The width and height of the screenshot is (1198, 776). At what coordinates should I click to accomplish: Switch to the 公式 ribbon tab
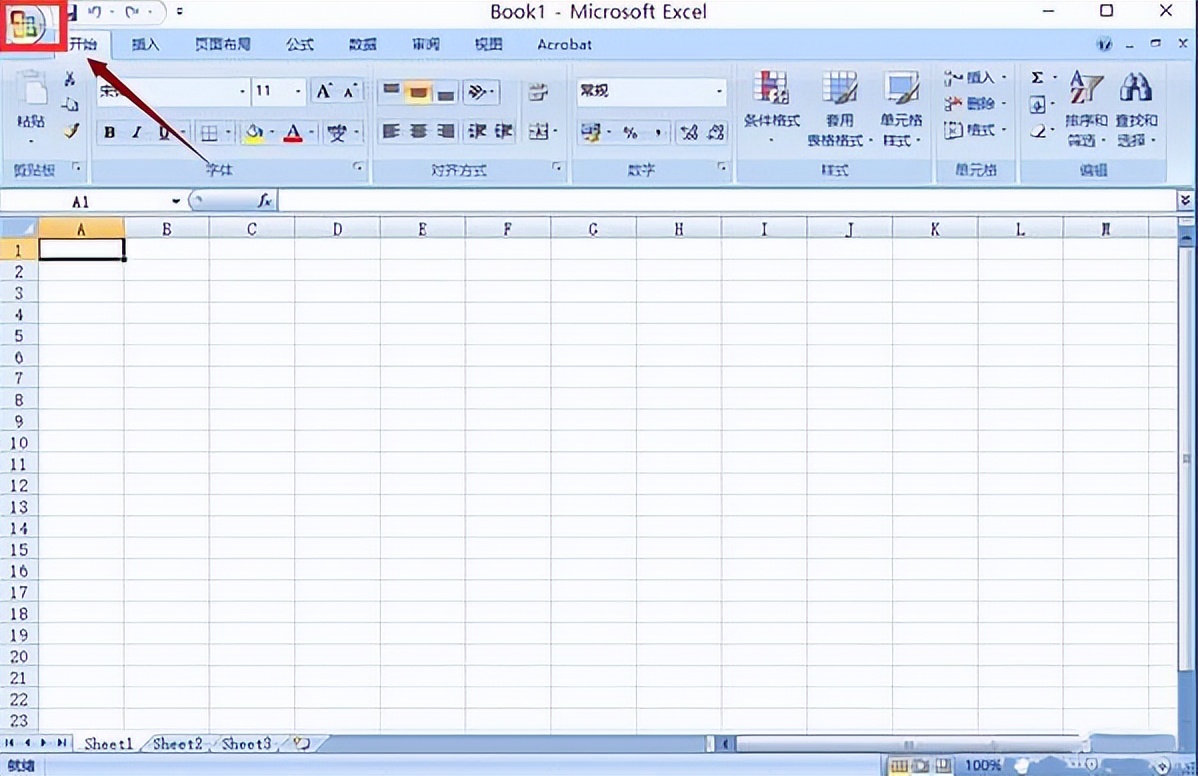click(x=300, y=44)
